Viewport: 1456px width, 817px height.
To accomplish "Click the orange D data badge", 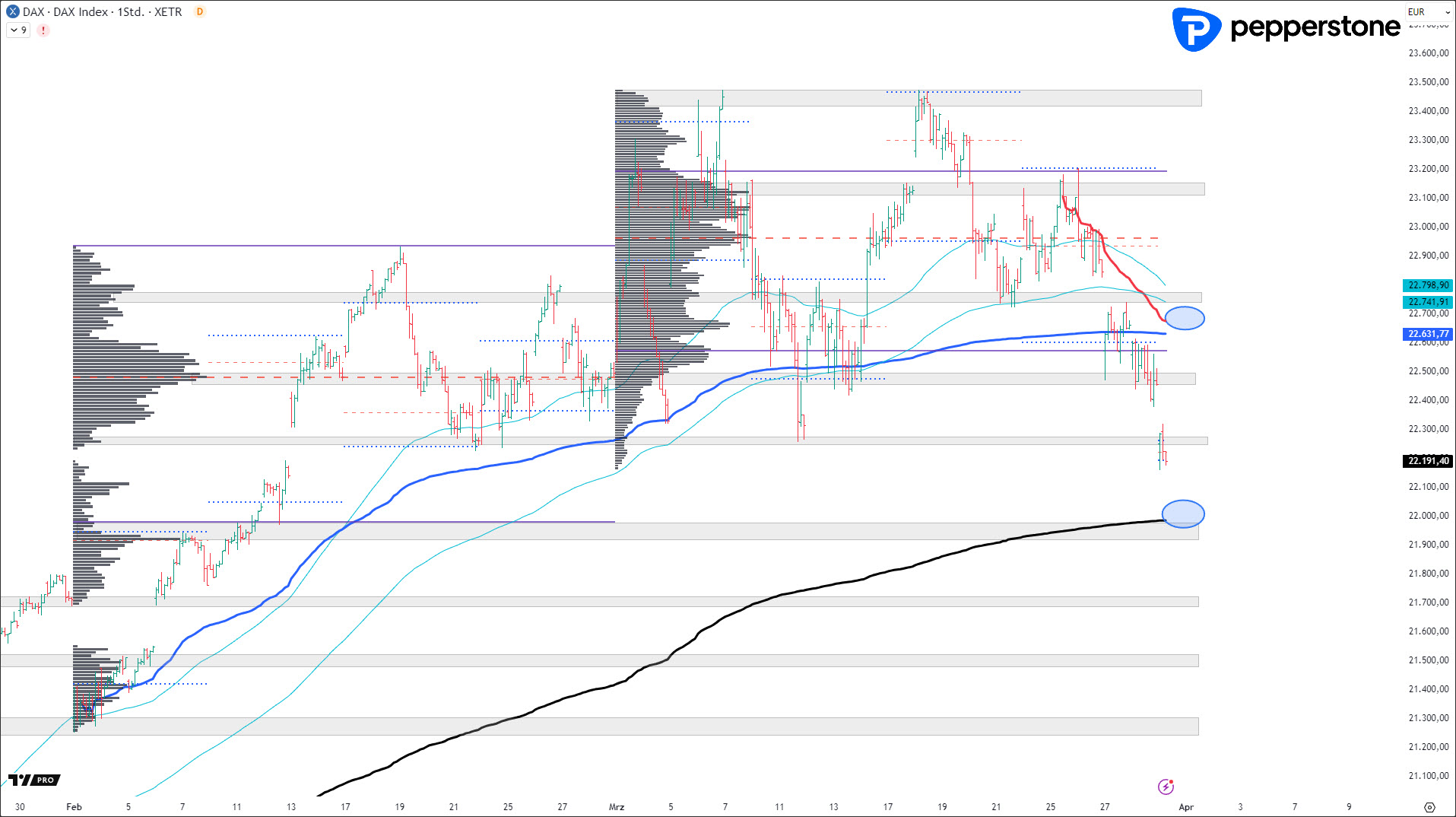I will click(199, 11).
